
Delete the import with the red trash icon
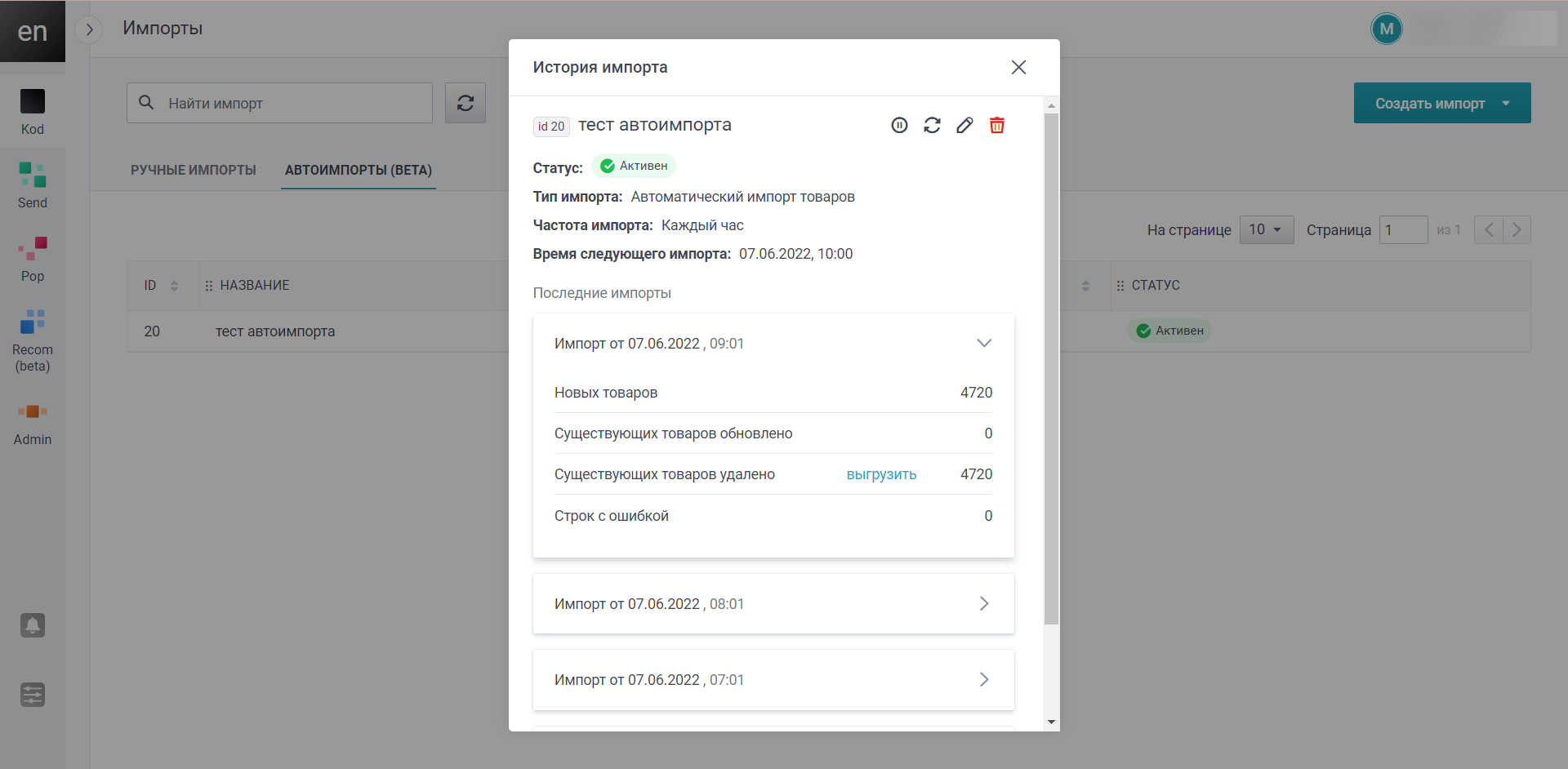[997, 125]
